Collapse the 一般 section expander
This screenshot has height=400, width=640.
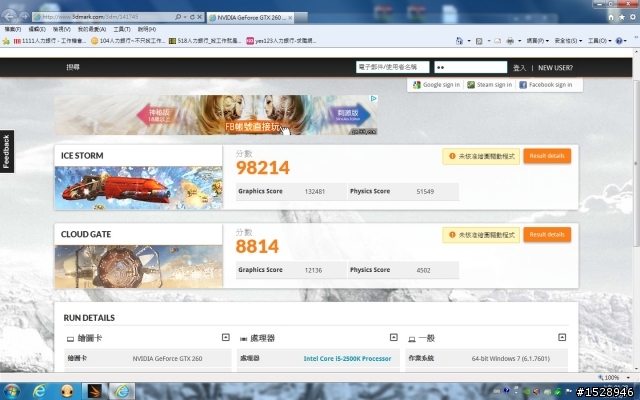click(x=562, y=337)
